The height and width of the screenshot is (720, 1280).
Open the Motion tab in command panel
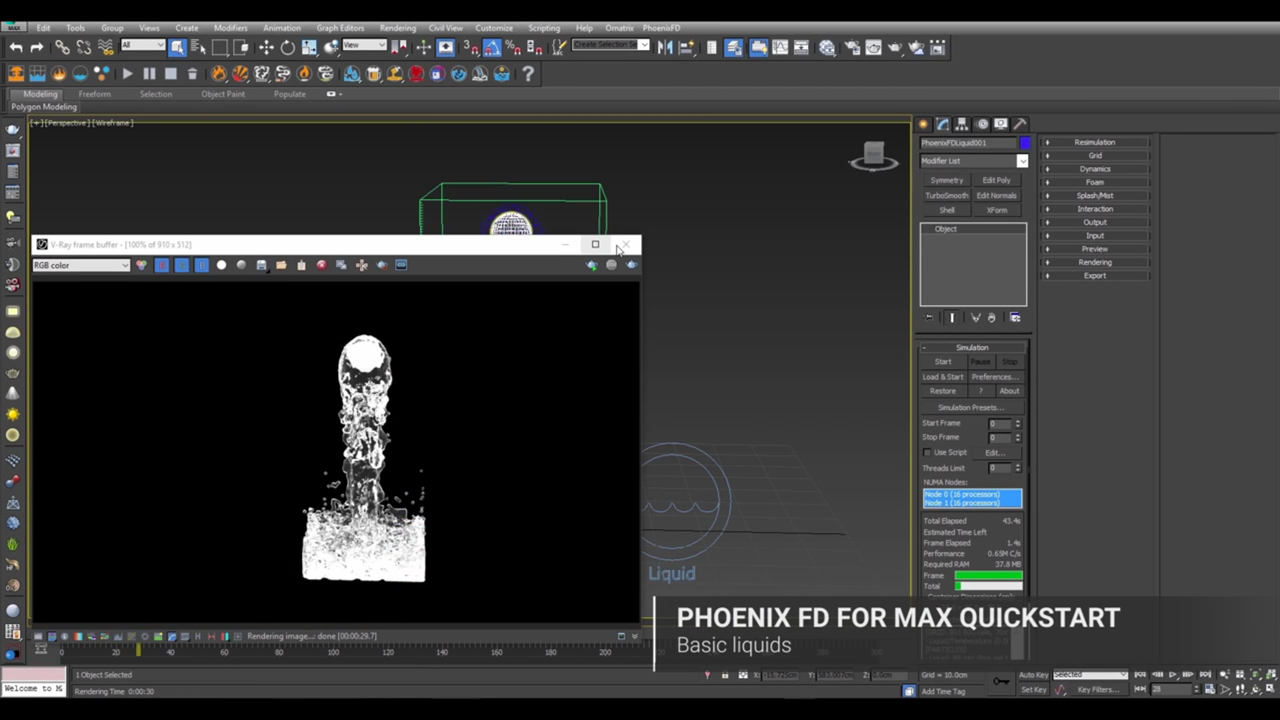pyautogui.click(x=982, y=124)
